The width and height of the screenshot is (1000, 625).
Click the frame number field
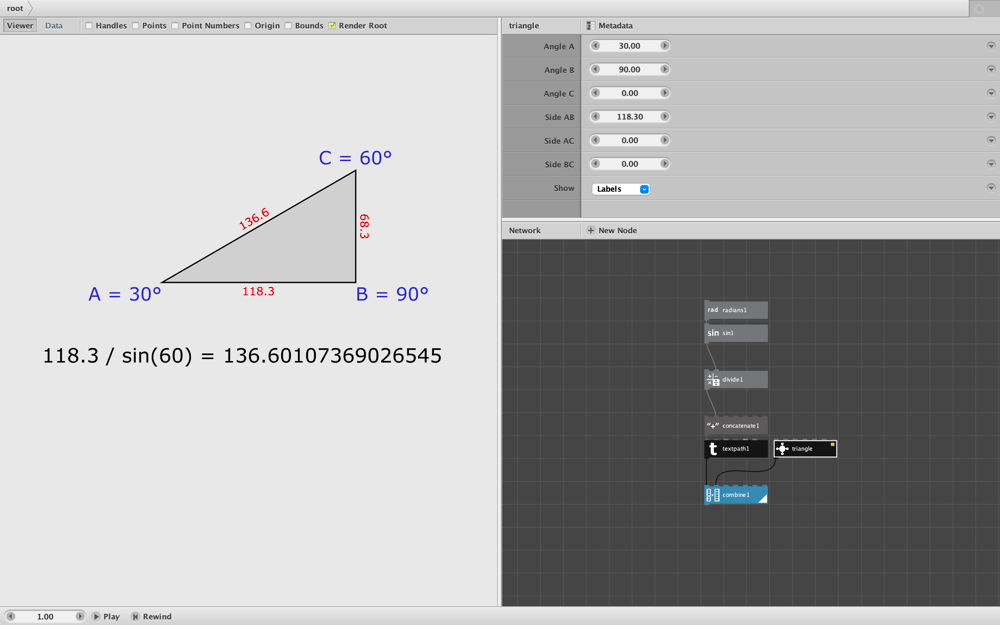coord(45,616)
